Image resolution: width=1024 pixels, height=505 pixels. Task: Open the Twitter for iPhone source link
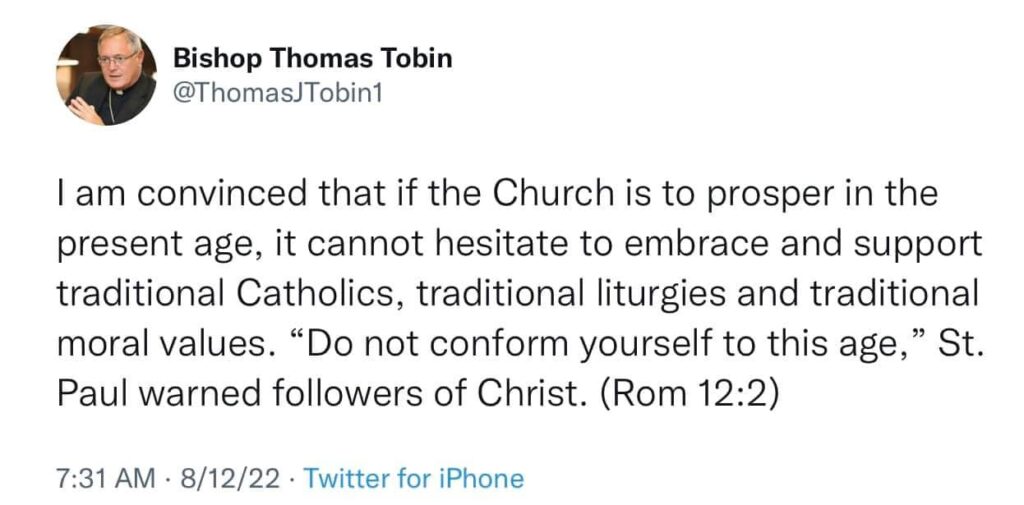pyautogui.click(x=413, y=478)
